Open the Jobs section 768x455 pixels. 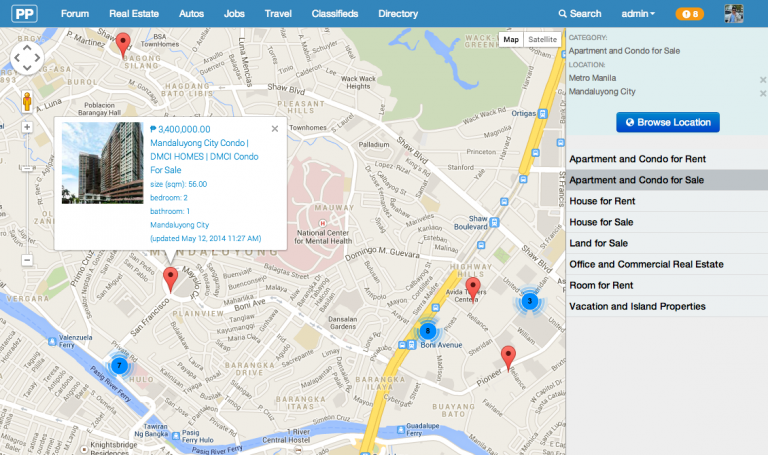(x=234, y=14)
